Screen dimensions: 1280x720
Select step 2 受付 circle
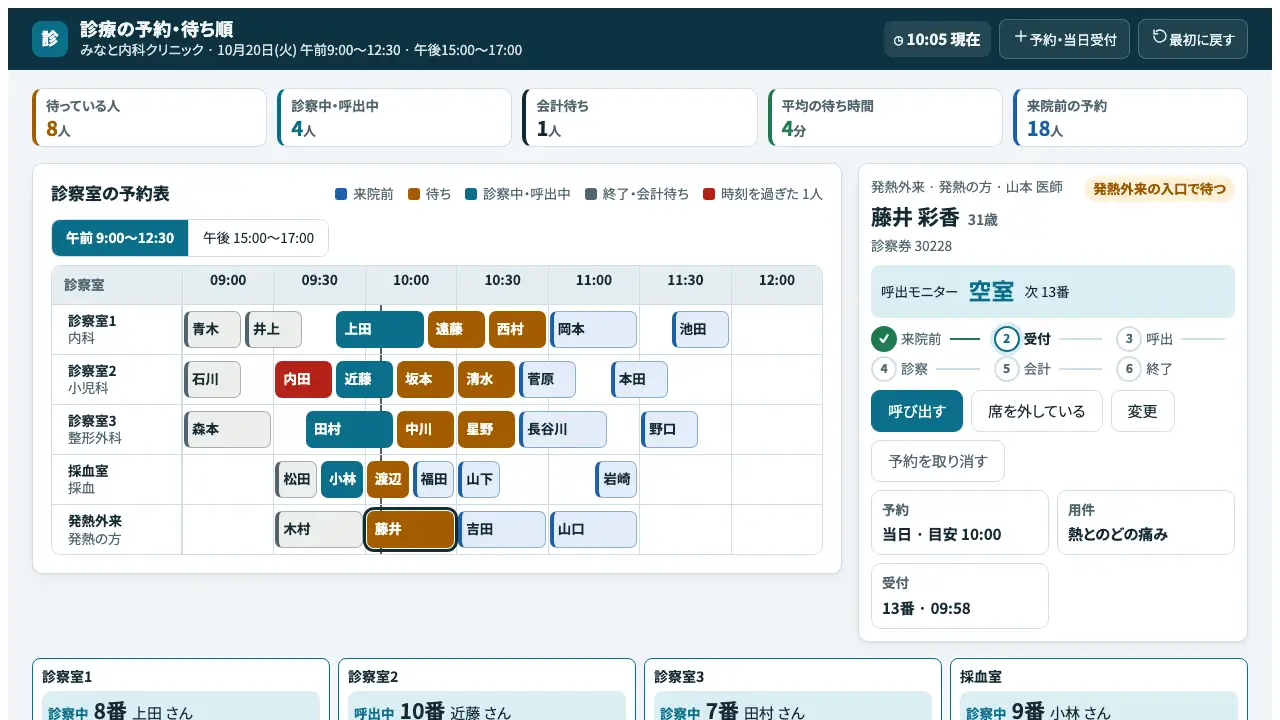click(1006, 339)
